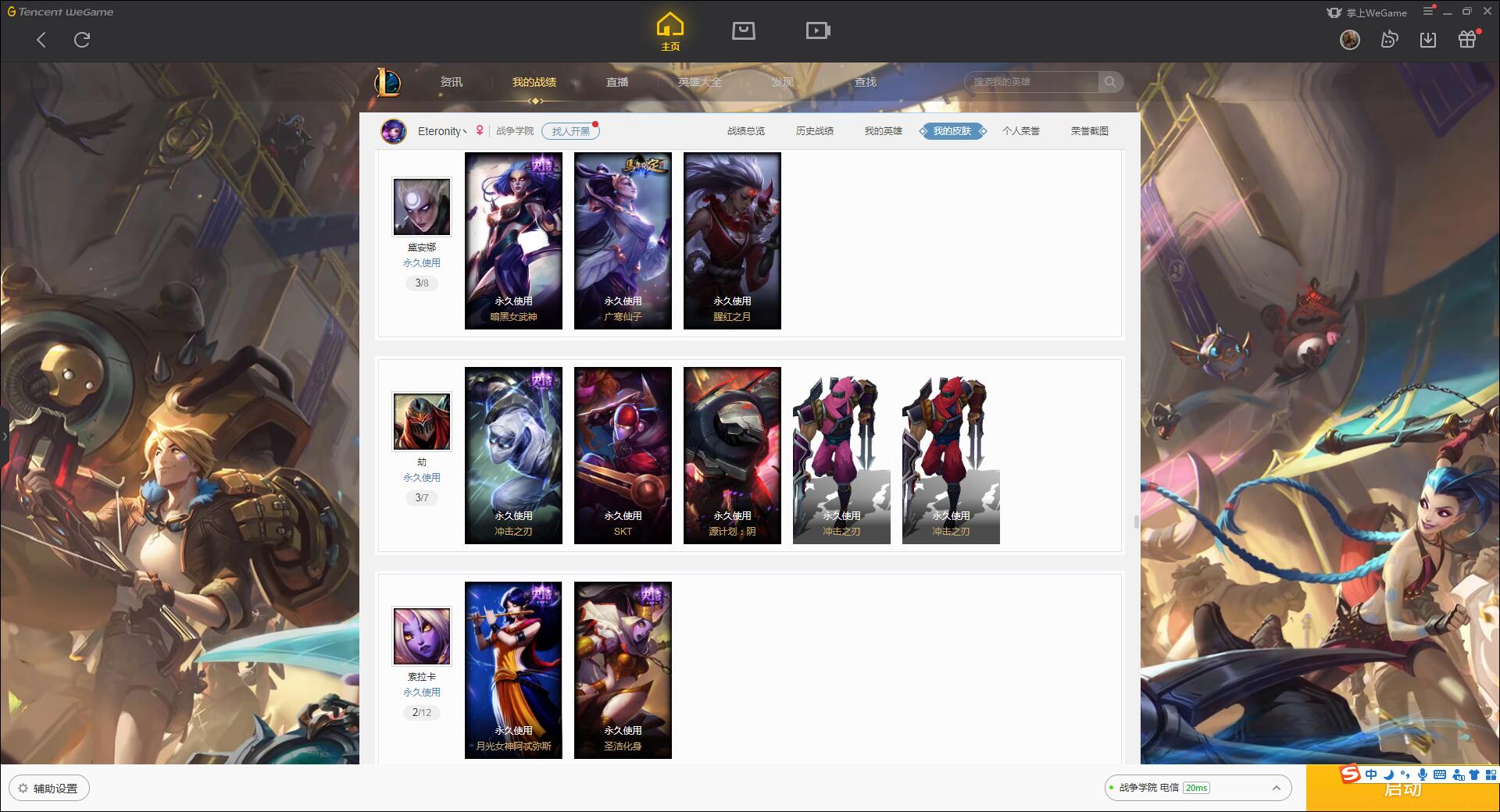Open the 个人荣誉 sub-tab
The height and width of the screenshot is (812, 1500).
pyautogui.click(x=1021, y=131)
